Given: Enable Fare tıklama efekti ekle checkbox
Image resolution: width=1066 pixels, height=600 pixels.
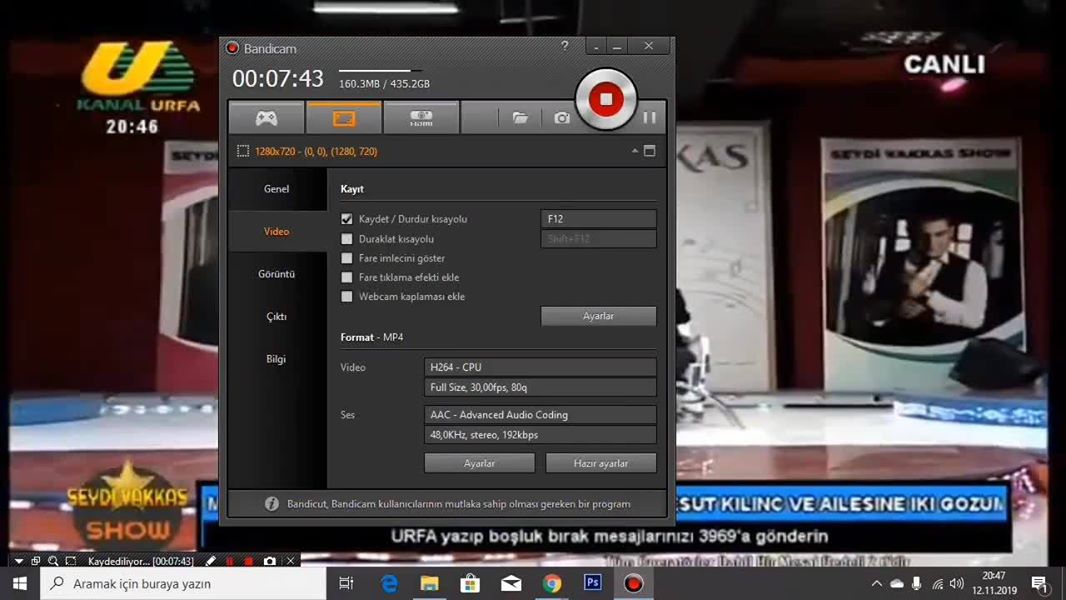Looking at the screenshot, I should [347, 277].
